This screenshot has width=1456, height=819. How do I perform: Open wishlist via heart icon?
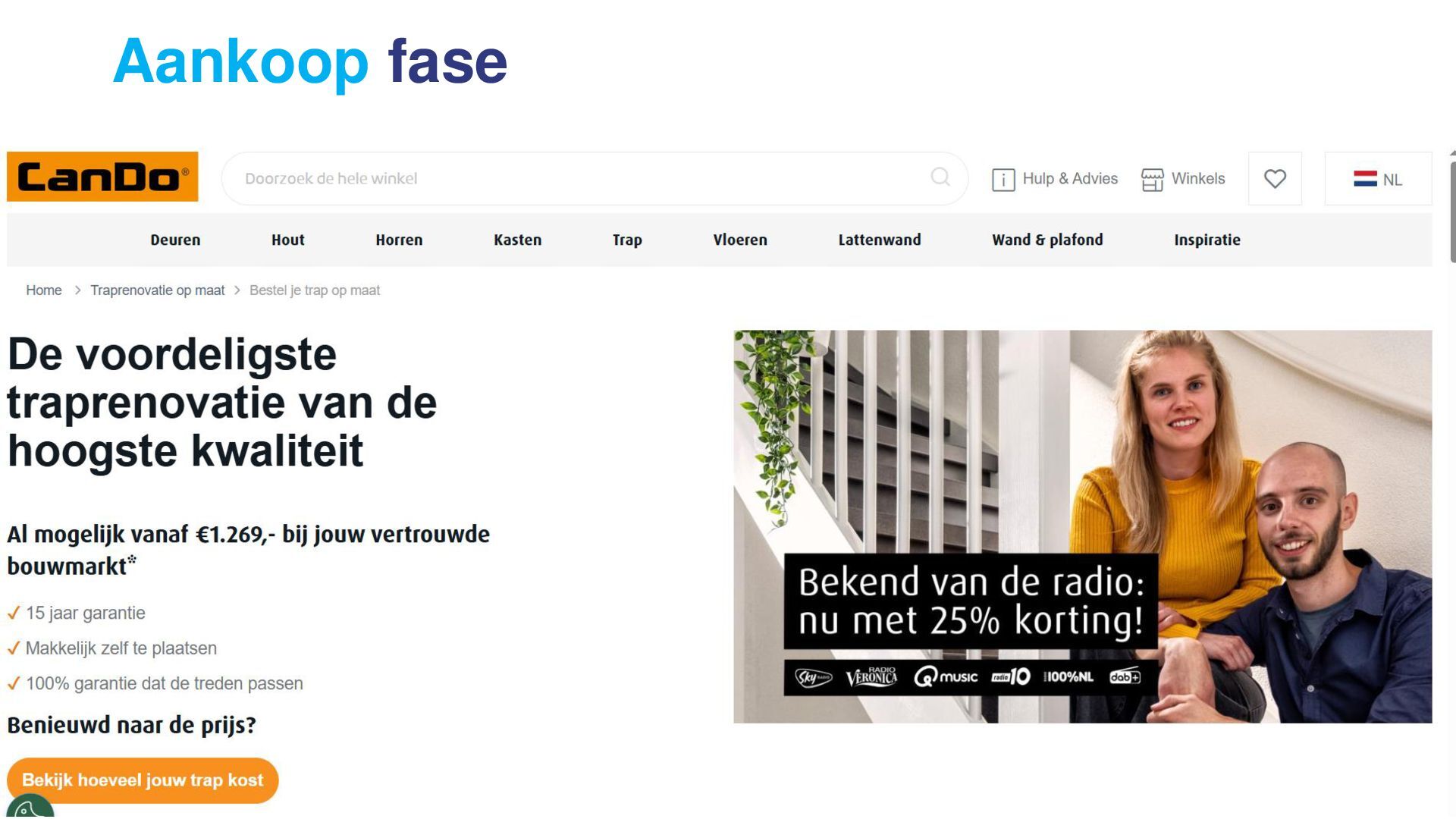1275,179
